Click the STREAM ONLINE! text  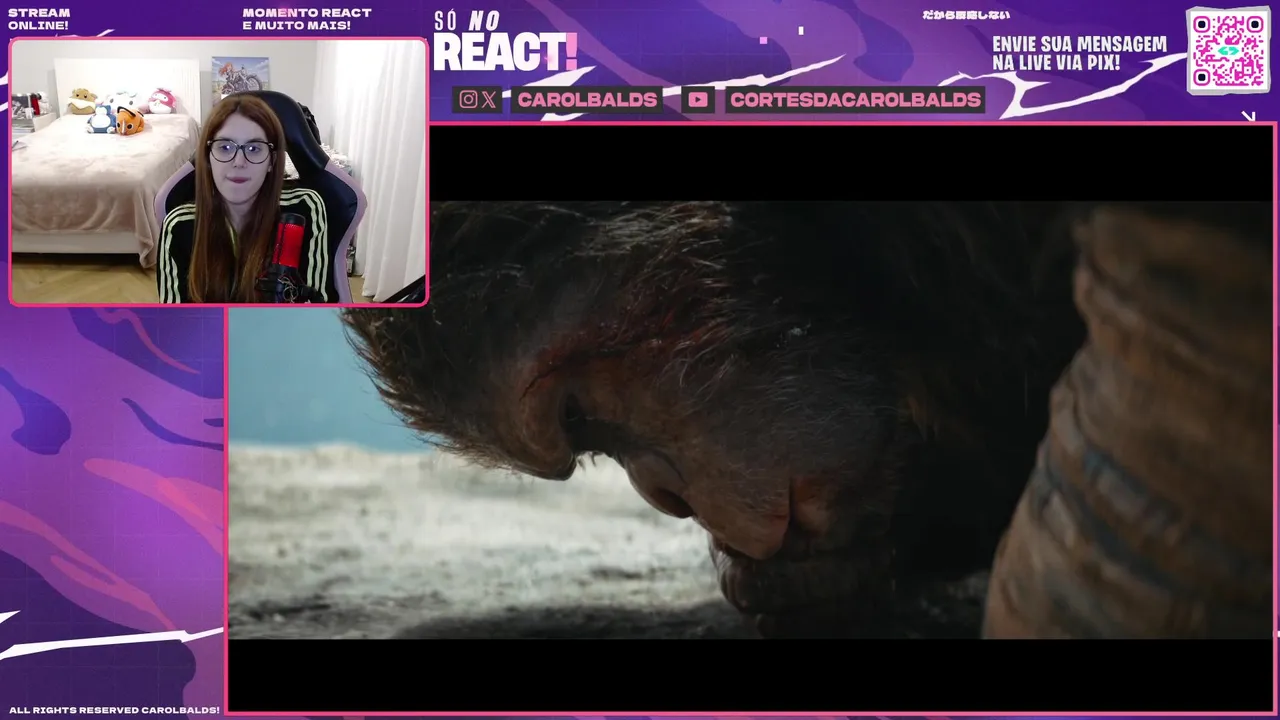tap(39, 19)
